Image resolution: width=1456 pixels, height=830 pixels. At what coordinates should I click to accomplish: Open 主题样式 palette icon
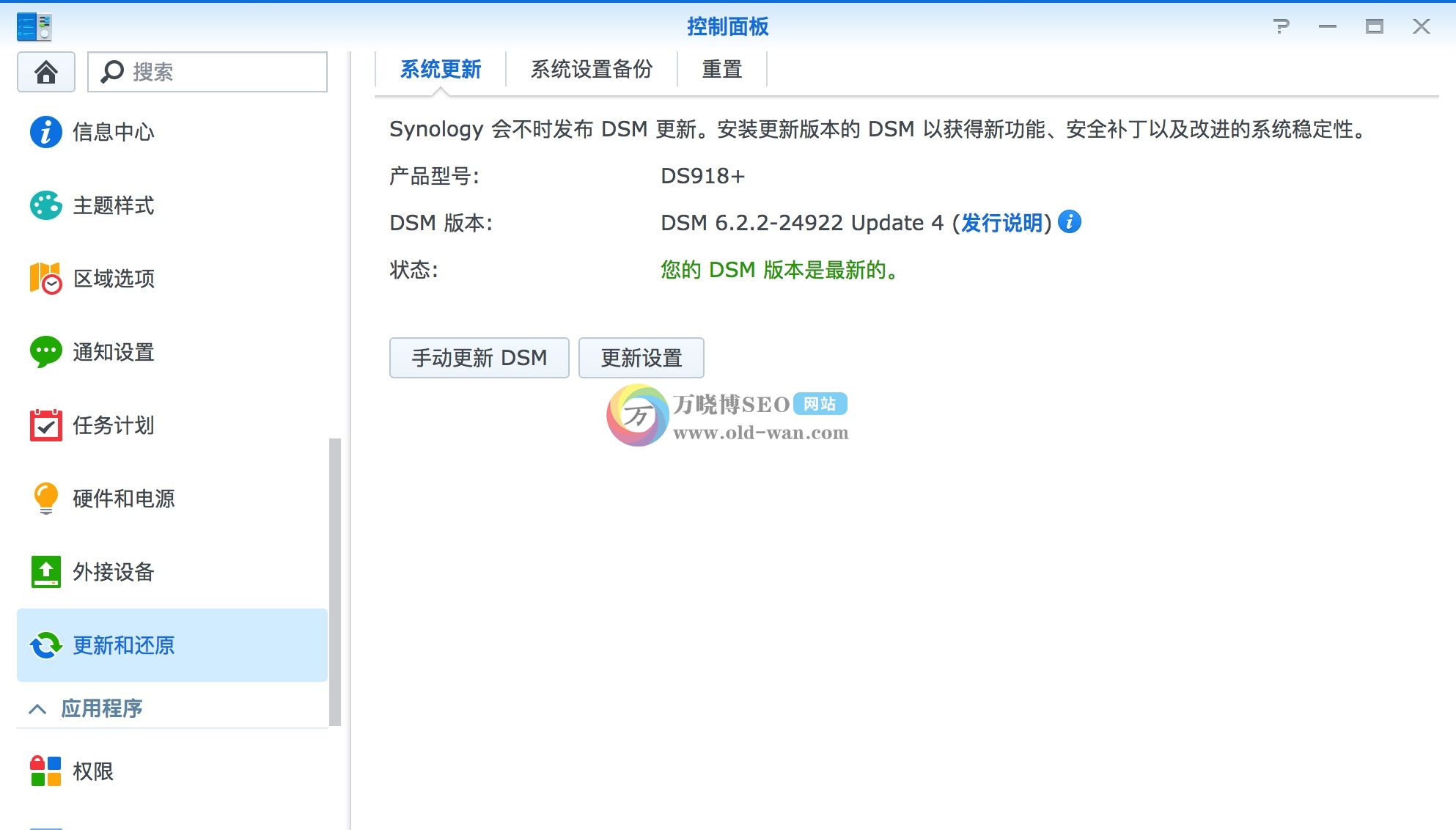click(x=45, y=205)
